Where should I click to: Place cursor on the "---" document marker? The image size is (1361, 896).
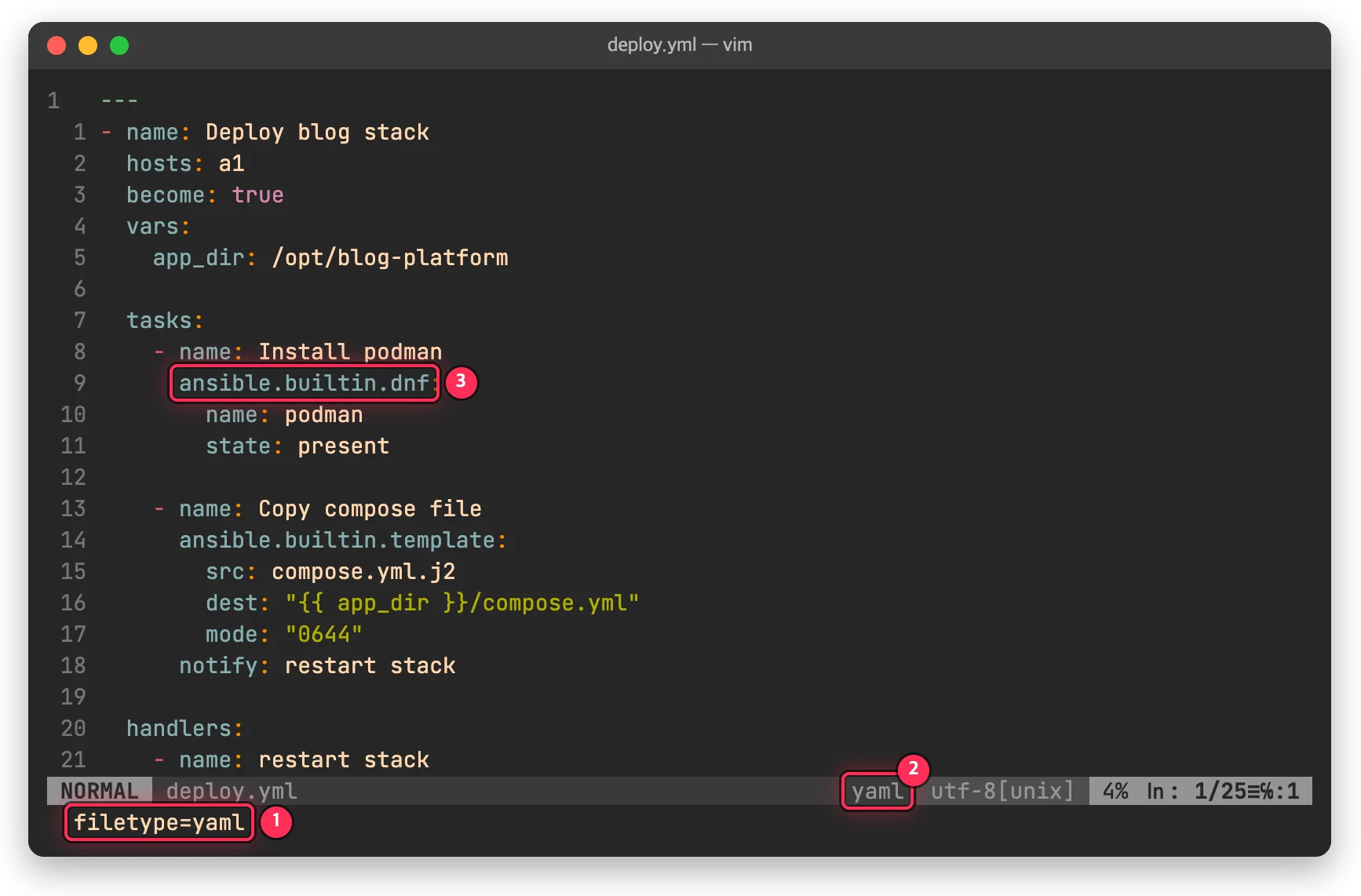(x=119, y=100)
